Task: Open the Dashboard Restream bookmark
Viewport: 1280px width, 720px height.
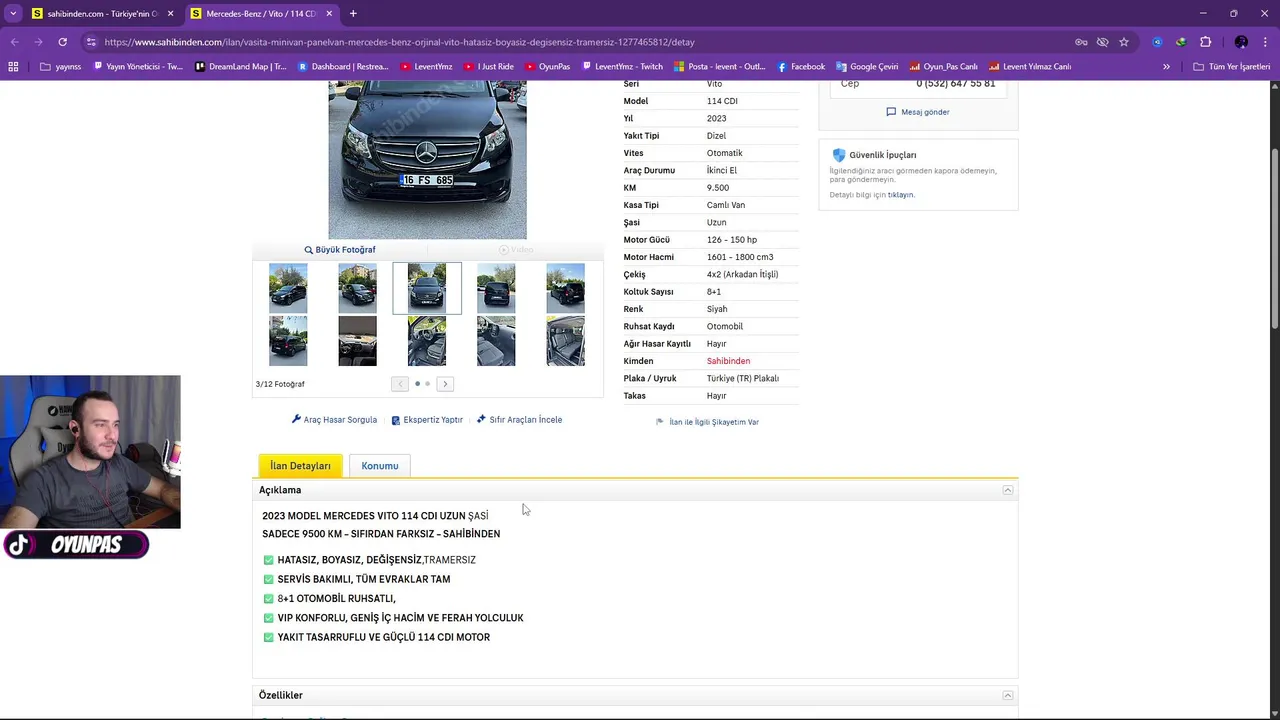Action: click(343, 66)
